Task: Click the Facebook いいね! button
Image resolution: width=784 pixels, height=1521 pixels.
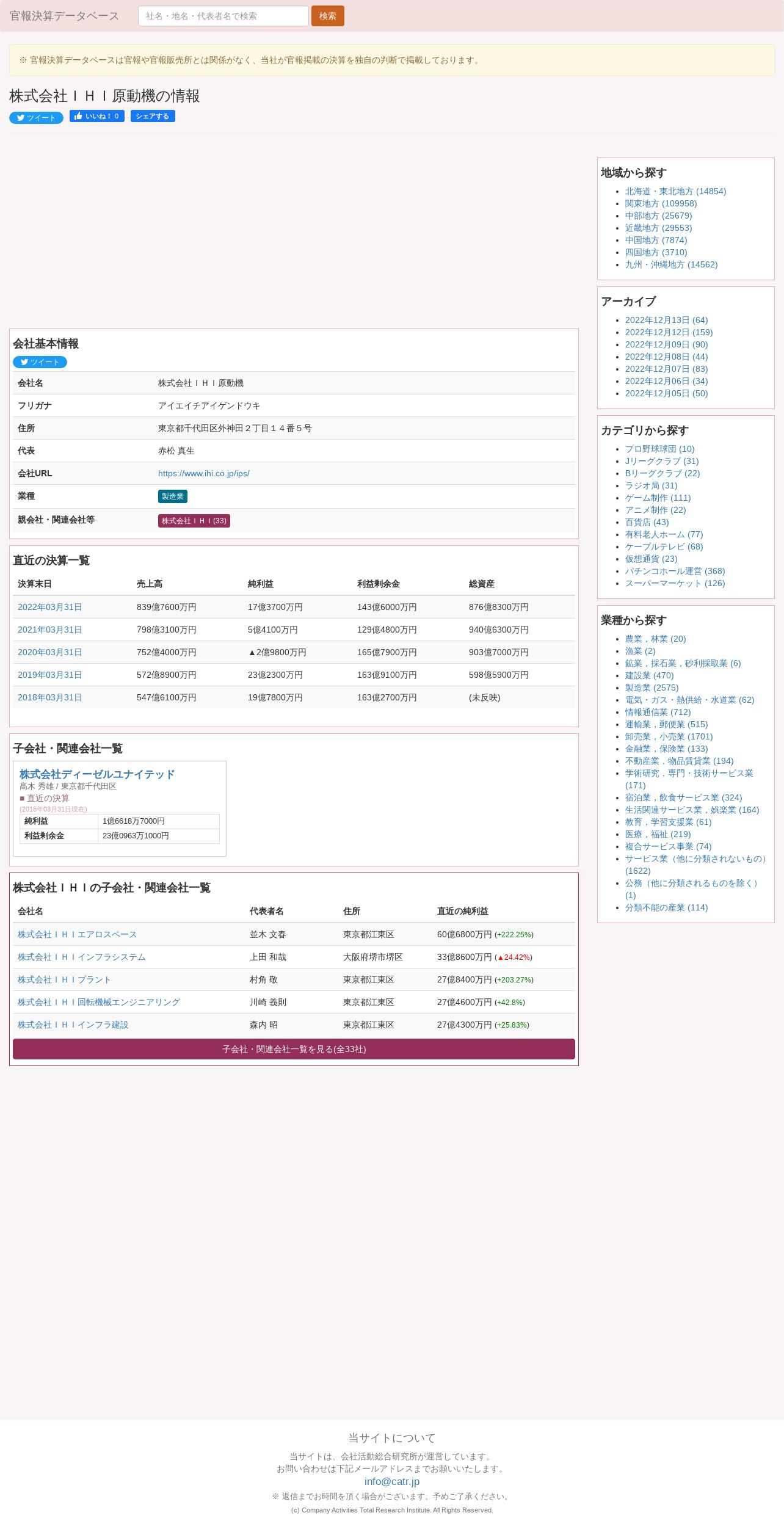Action: [97, 116]
